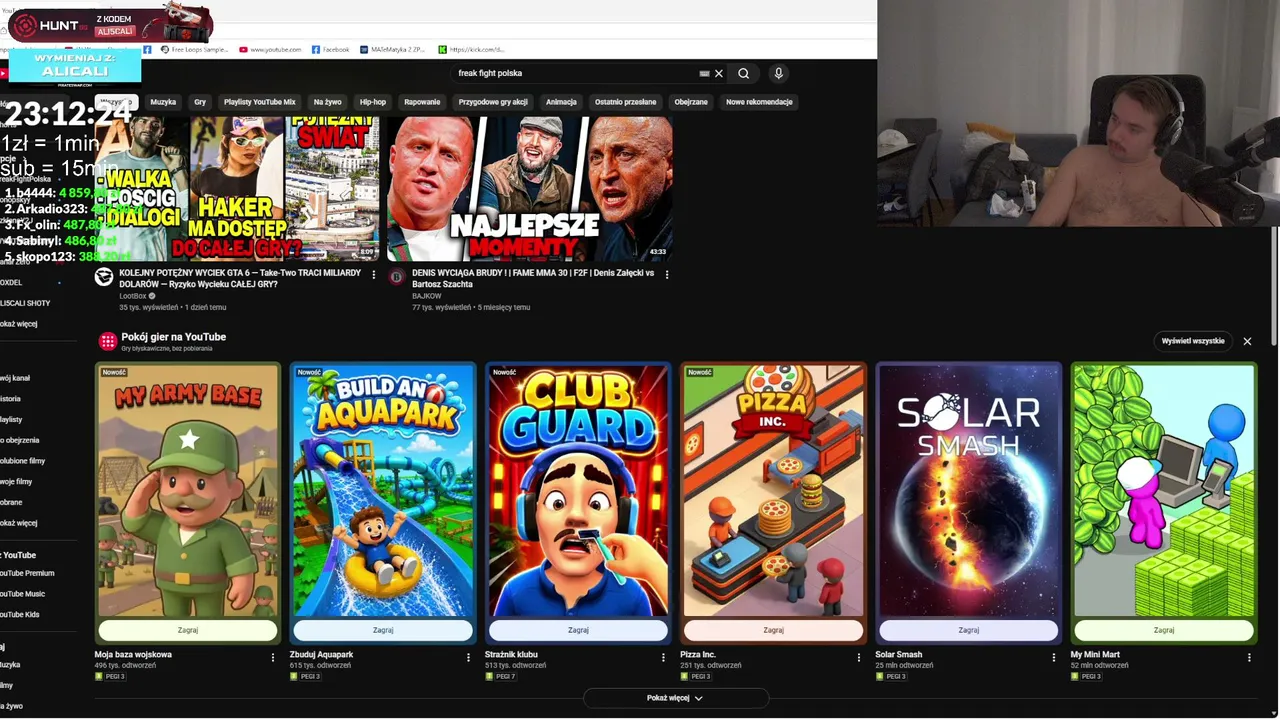Expand games list with Pokaż więcej
This screenshot has height=720, width=1280.
point(675,698)
